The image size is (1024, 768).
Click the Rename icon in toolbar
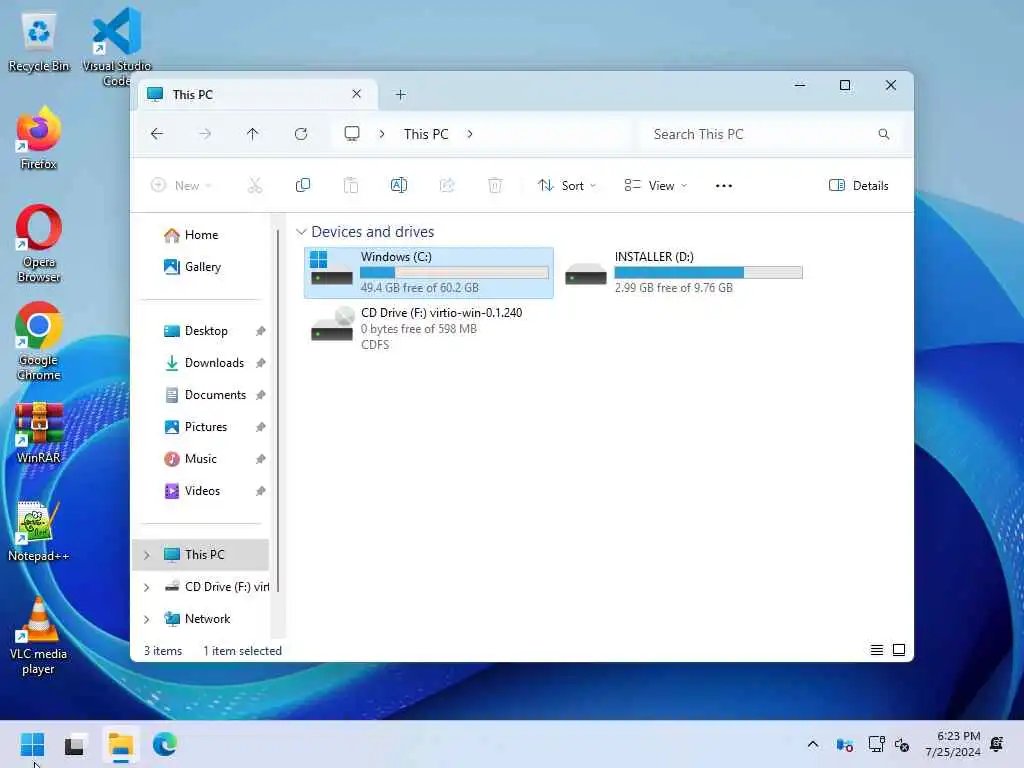[x=398, y=185]
